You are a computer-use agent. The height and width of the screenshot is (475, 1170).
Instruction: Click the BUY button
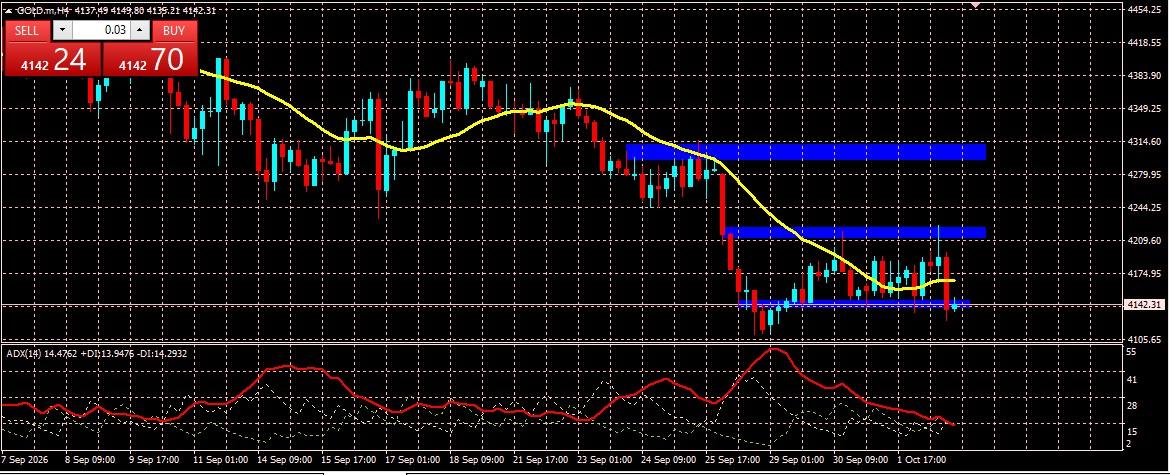pos(174,31)
